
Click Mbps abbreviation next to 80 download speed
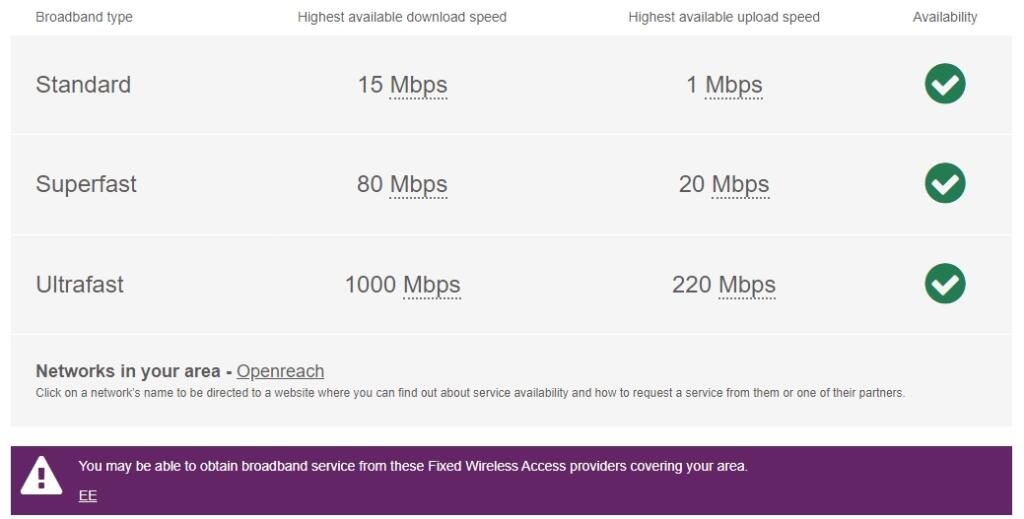(x=418, y=185)
